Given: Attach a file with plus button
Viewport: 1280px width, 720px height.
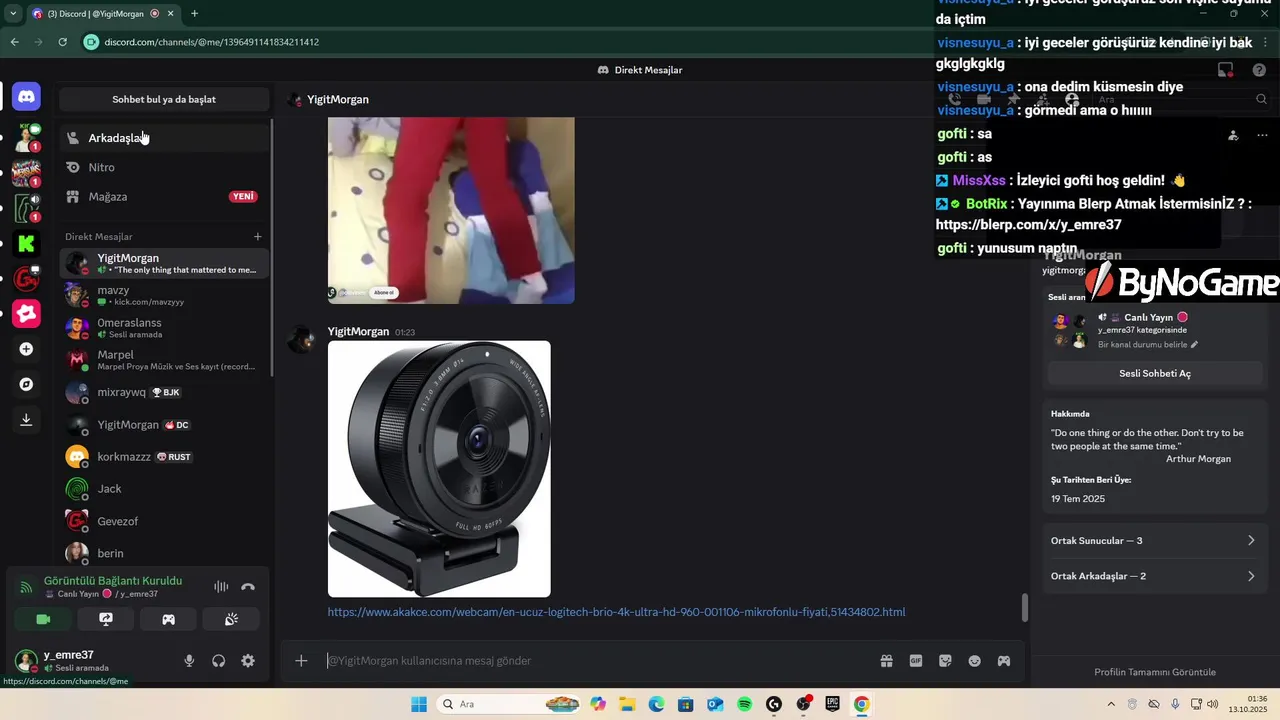Looking at the screenshot, I should [x=301, y=661].
